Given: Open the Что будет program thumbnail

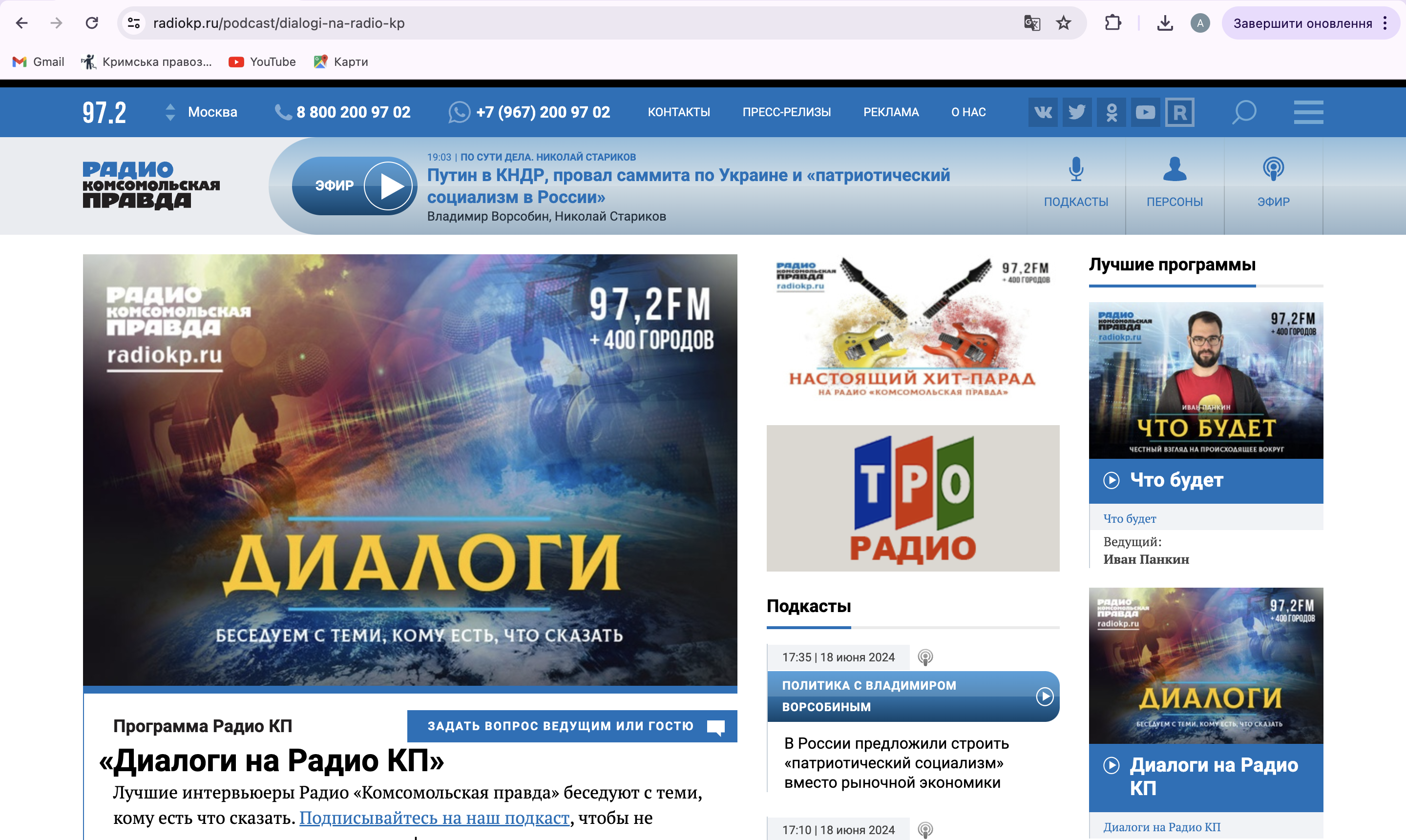Looking at the screenshot, I should [x=1206, y=380].
